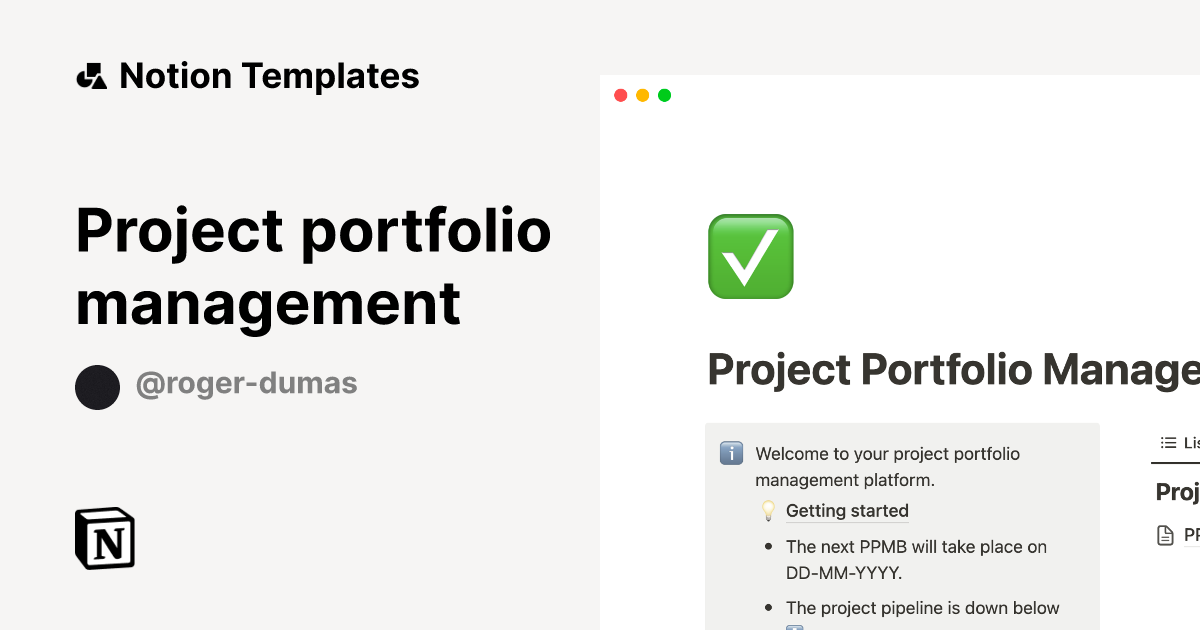1200x630 pixels.
Task: Click the info icon in the callout block
Action: pos(731,453)
